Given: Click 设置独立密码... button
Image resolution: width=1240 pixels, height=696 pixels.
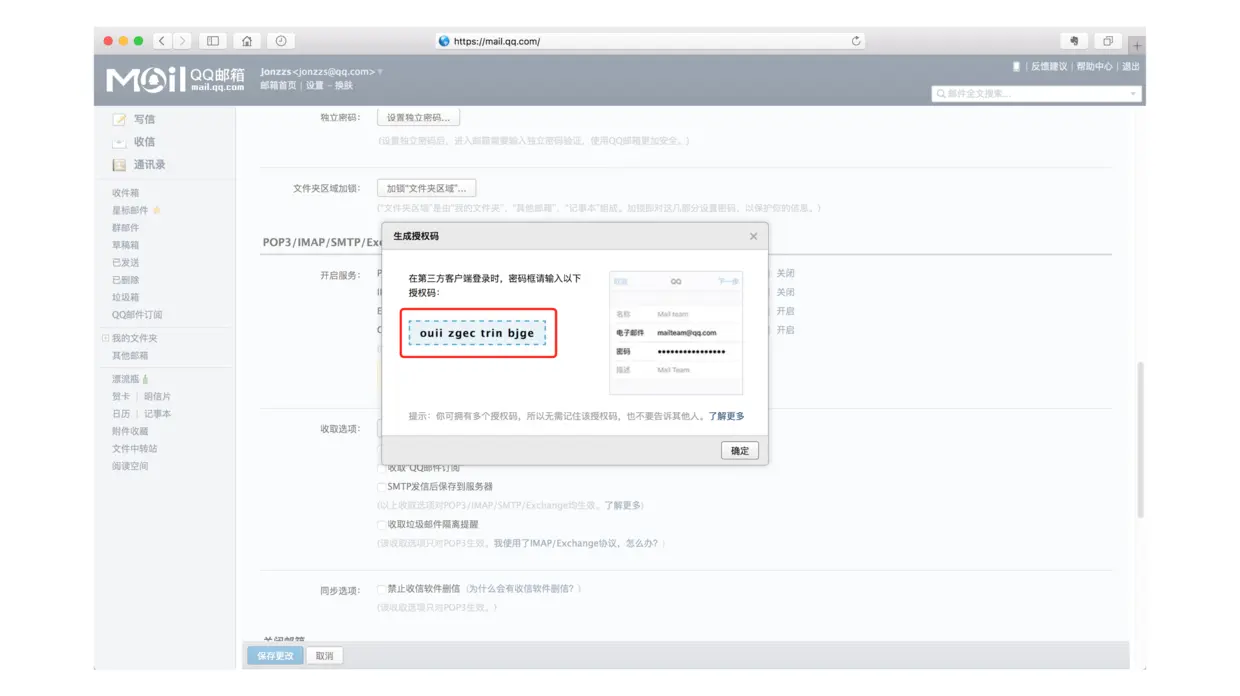Looking at the screenshot, I should (x=418, y=118).
